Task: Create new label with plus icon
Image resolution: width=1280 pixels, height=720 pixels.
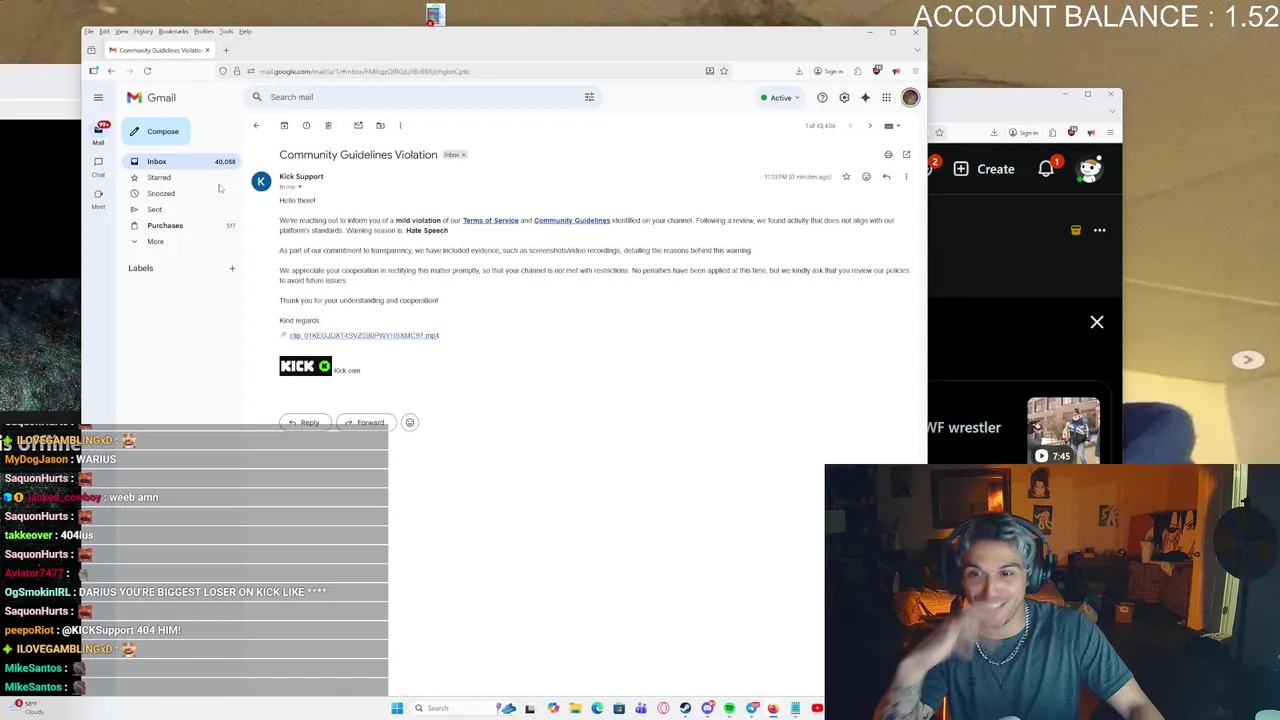Action: (x=232, y=268)
